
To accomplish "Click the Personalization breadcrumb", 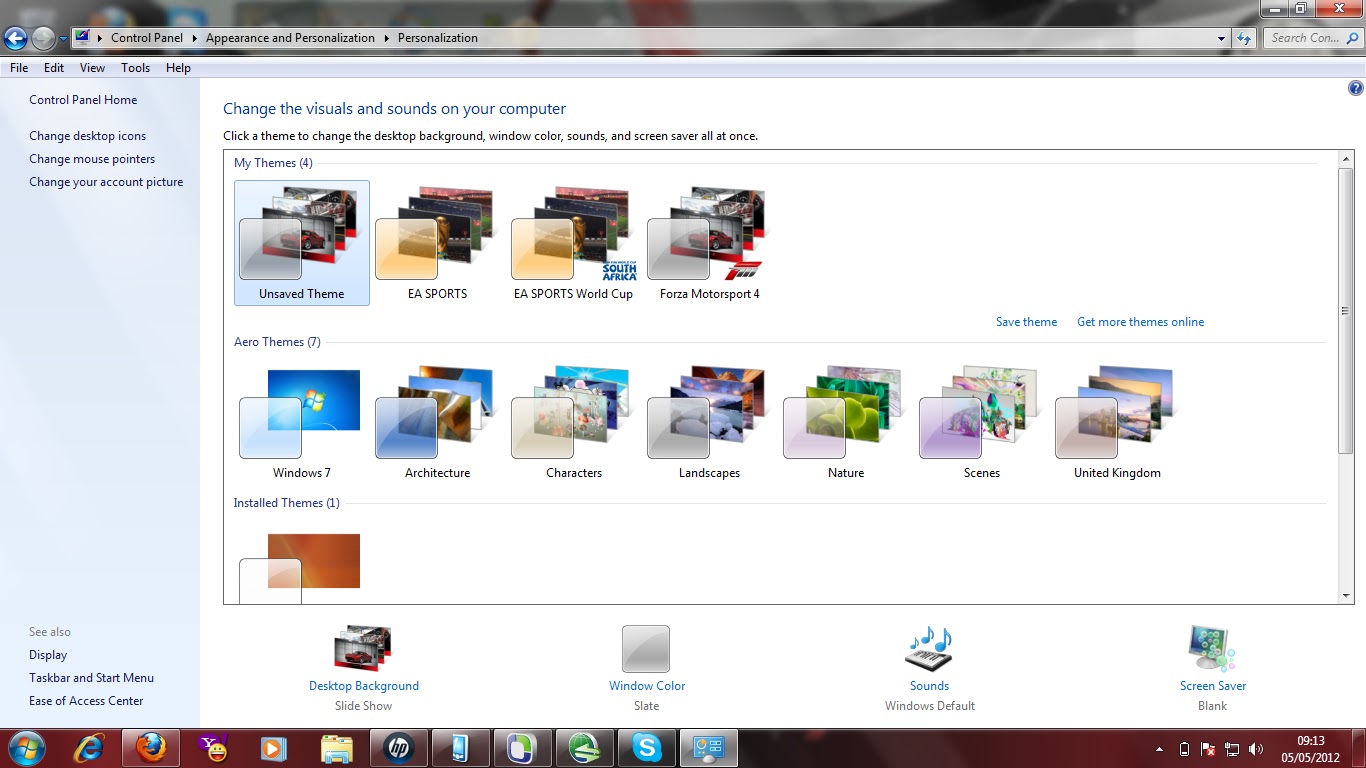I will pyautogui.click(x=438, y=38).
